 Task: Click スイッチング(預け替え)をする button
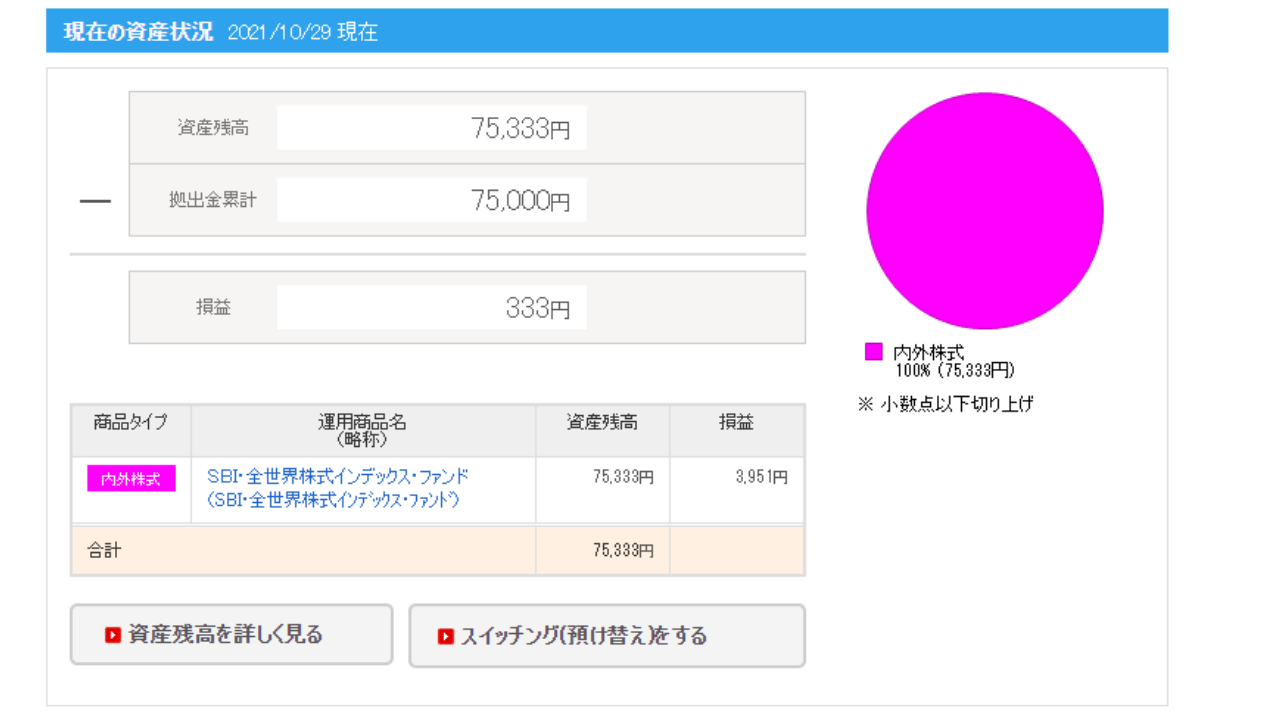pos(607,635)
